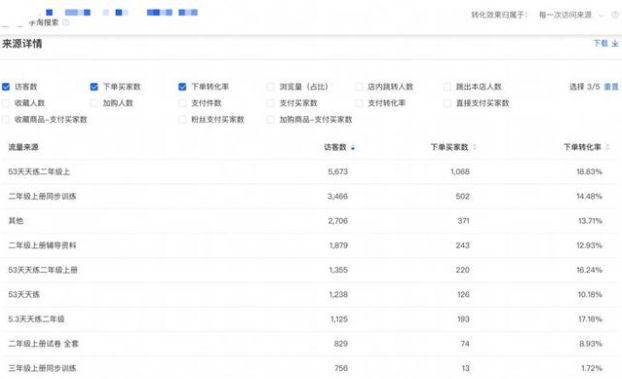Click the visitor count 2,706
The width and height of the screenshot is (622, 379).
click(338, 221)
